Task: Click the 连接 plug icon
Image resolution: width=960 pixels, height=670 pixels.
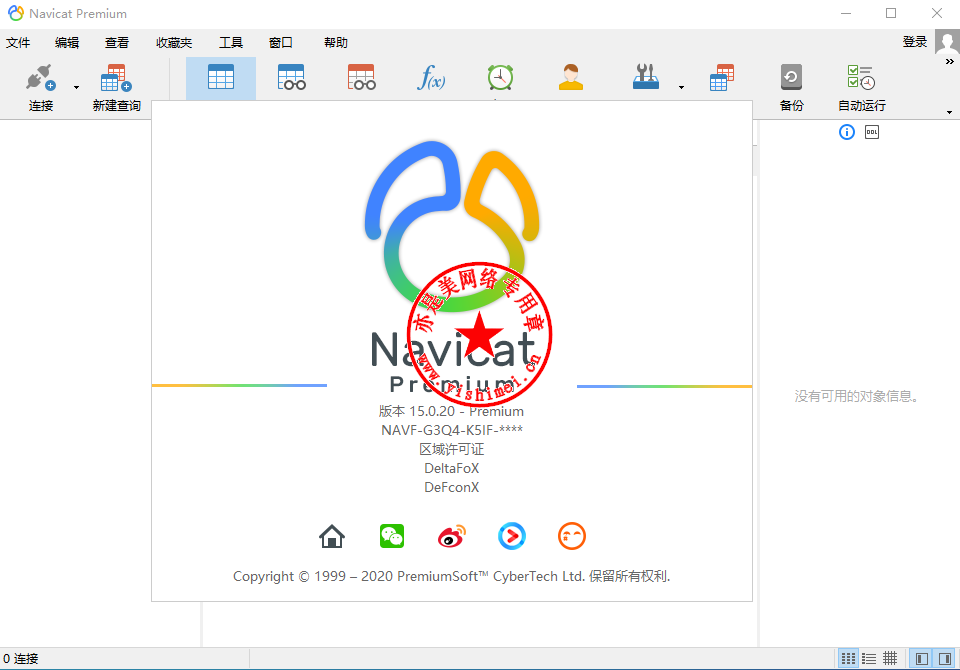Action: [x=40, y=78]
